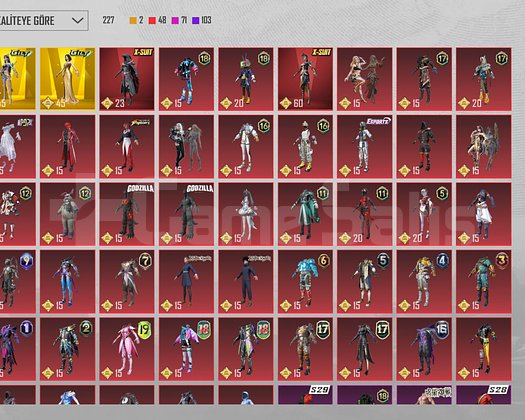Select the golden gown outfit on yellow background

pos(68,79)
